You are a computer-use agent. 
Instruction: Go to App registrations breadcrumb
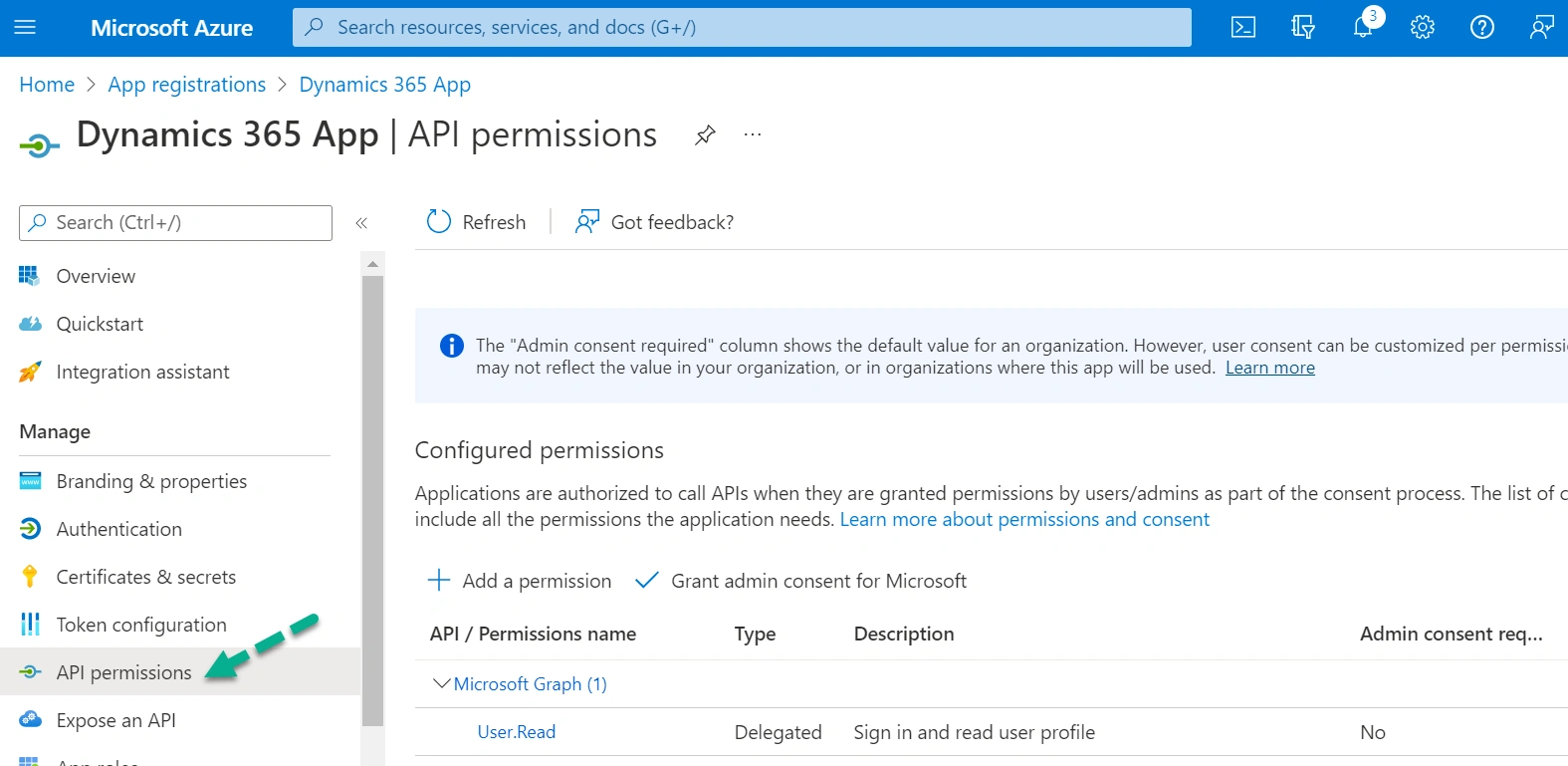pyautogui.click(x=187, y=85)
